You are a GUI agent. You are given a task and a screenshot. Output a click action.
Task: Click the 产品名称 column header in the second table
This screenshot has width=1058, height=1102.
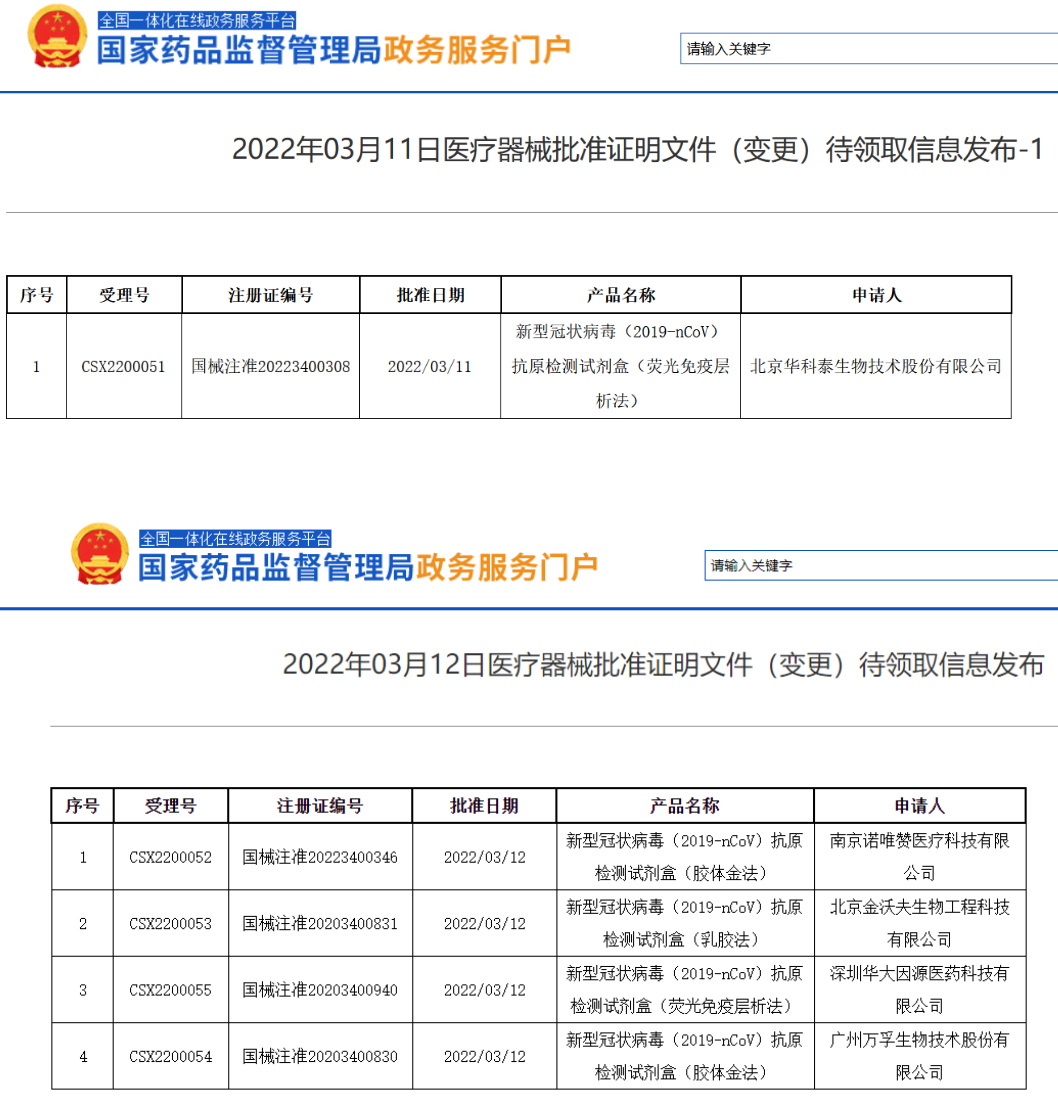pos(683,806)
